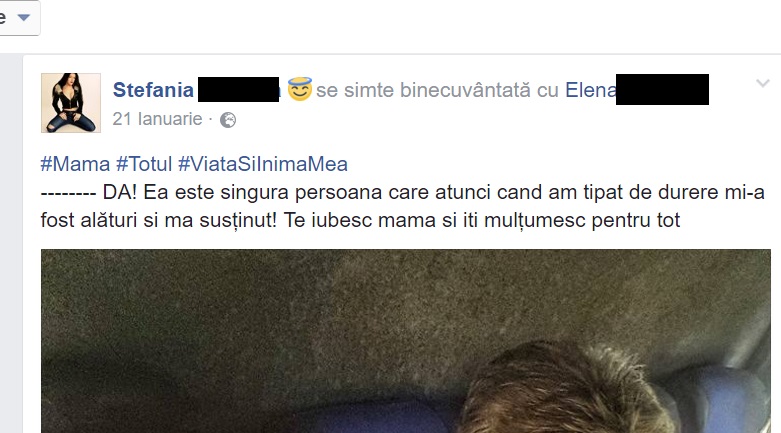Image resolution: width=781 pixels, height=433 pixels.
Task: Click the dashed line before 'DA!' text
Action: [68, 193]
